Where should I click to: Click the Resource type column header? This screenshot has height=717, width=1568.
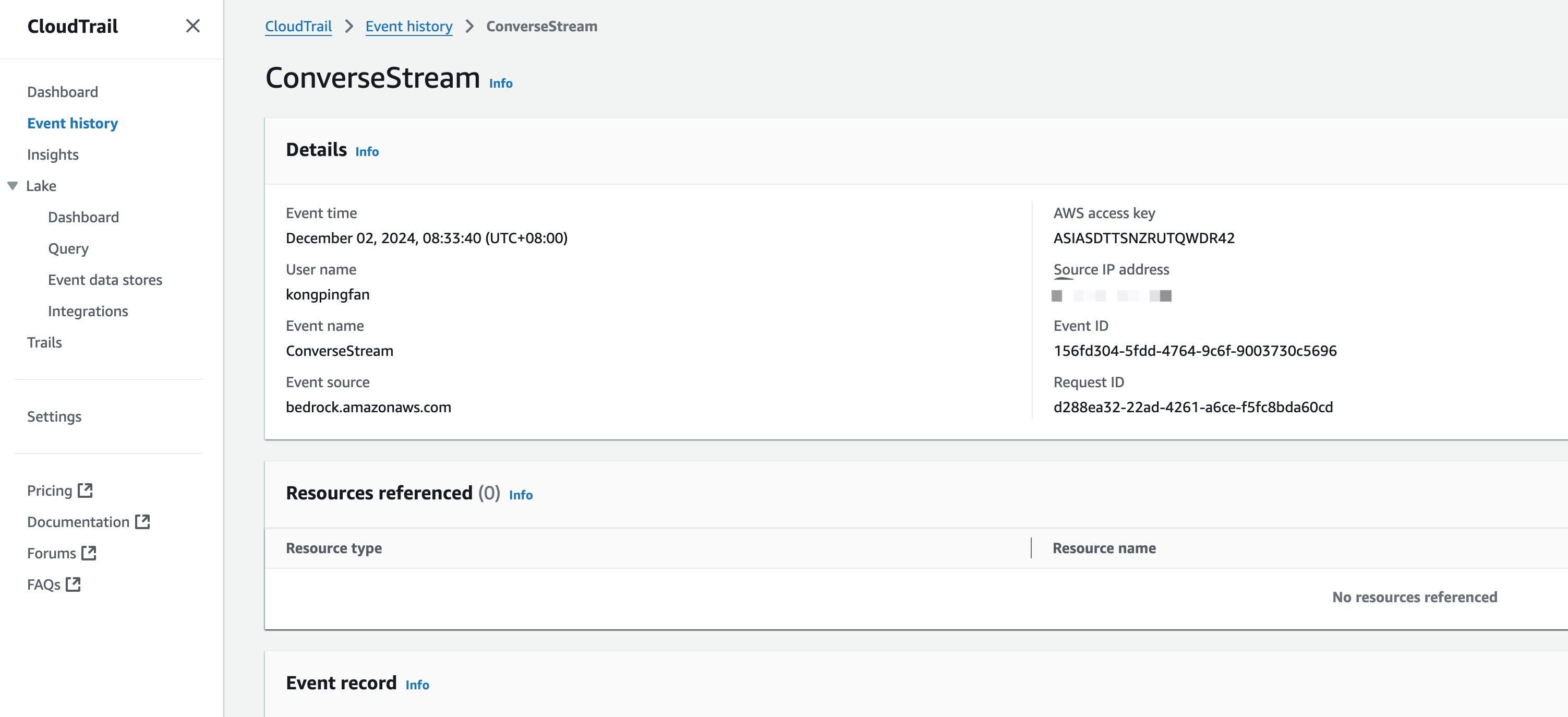point(333,548)
